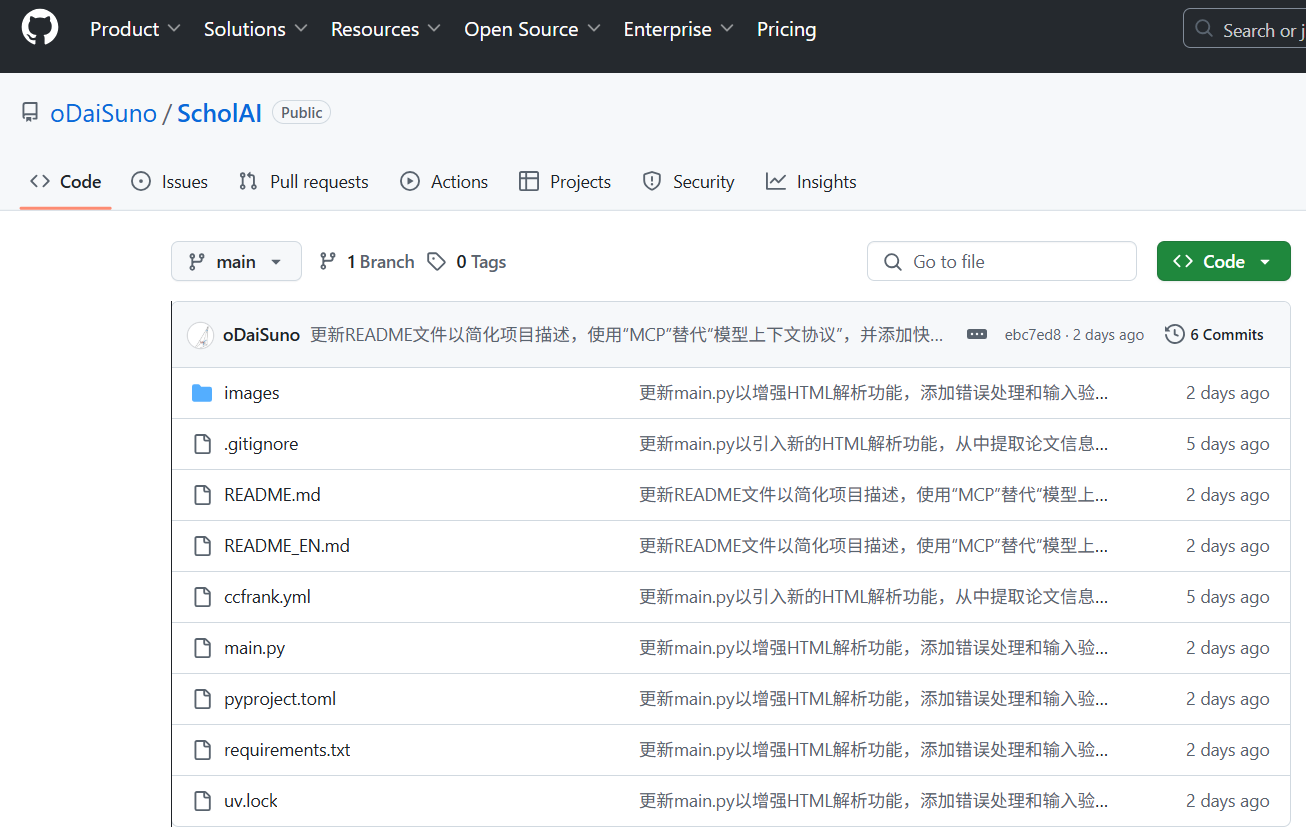Open commit hash ebc7ed8
Image resolution: width=1306 pixels, height=834 pixels.
tap(1033, 335)
